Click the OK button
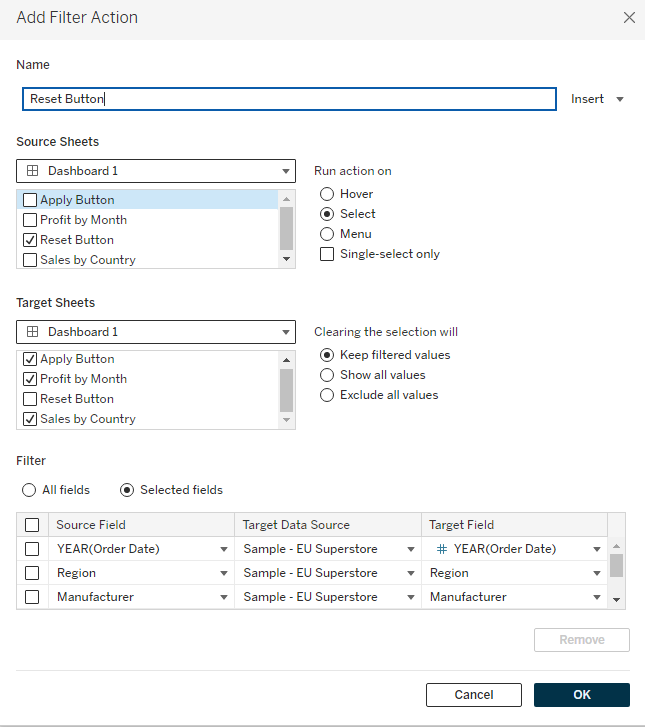The width and height of the screenshot is (645, 727). [581, 695]
